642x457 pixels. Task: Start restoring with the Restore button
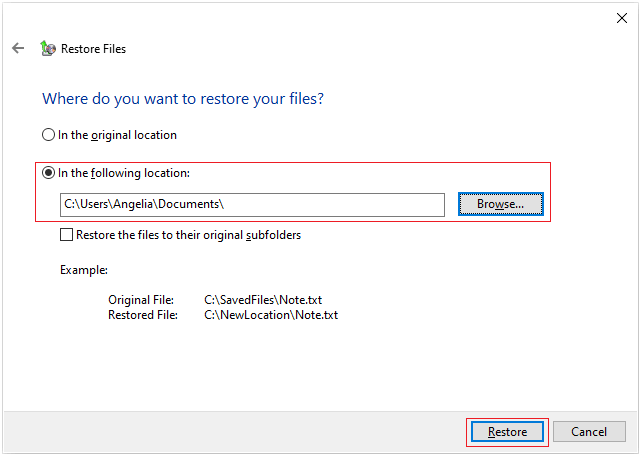pyautogui.click(x=507, y=432)
